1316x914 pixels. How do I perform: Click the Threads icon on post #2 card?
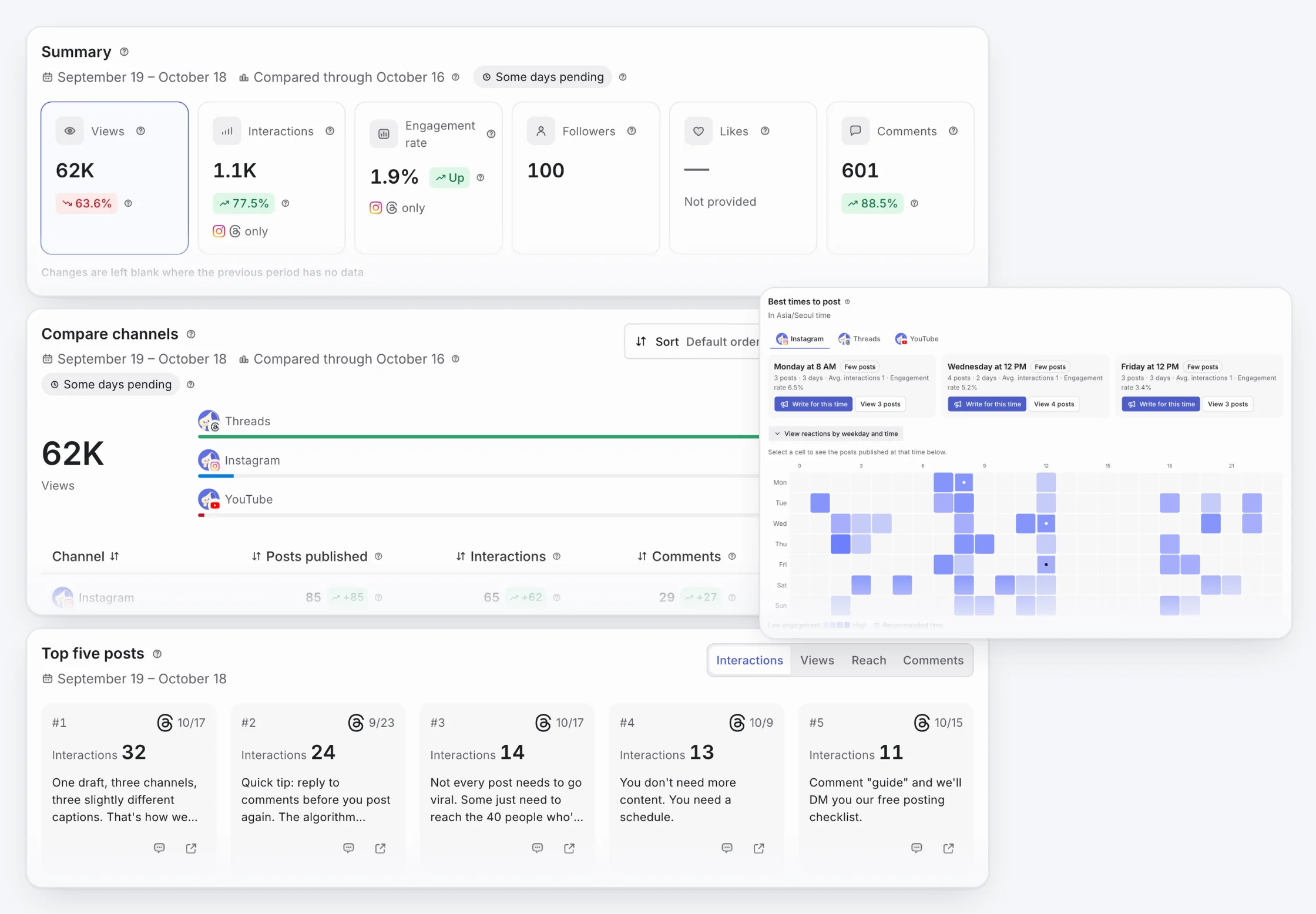pyautogui.click(x=356, y=723)
